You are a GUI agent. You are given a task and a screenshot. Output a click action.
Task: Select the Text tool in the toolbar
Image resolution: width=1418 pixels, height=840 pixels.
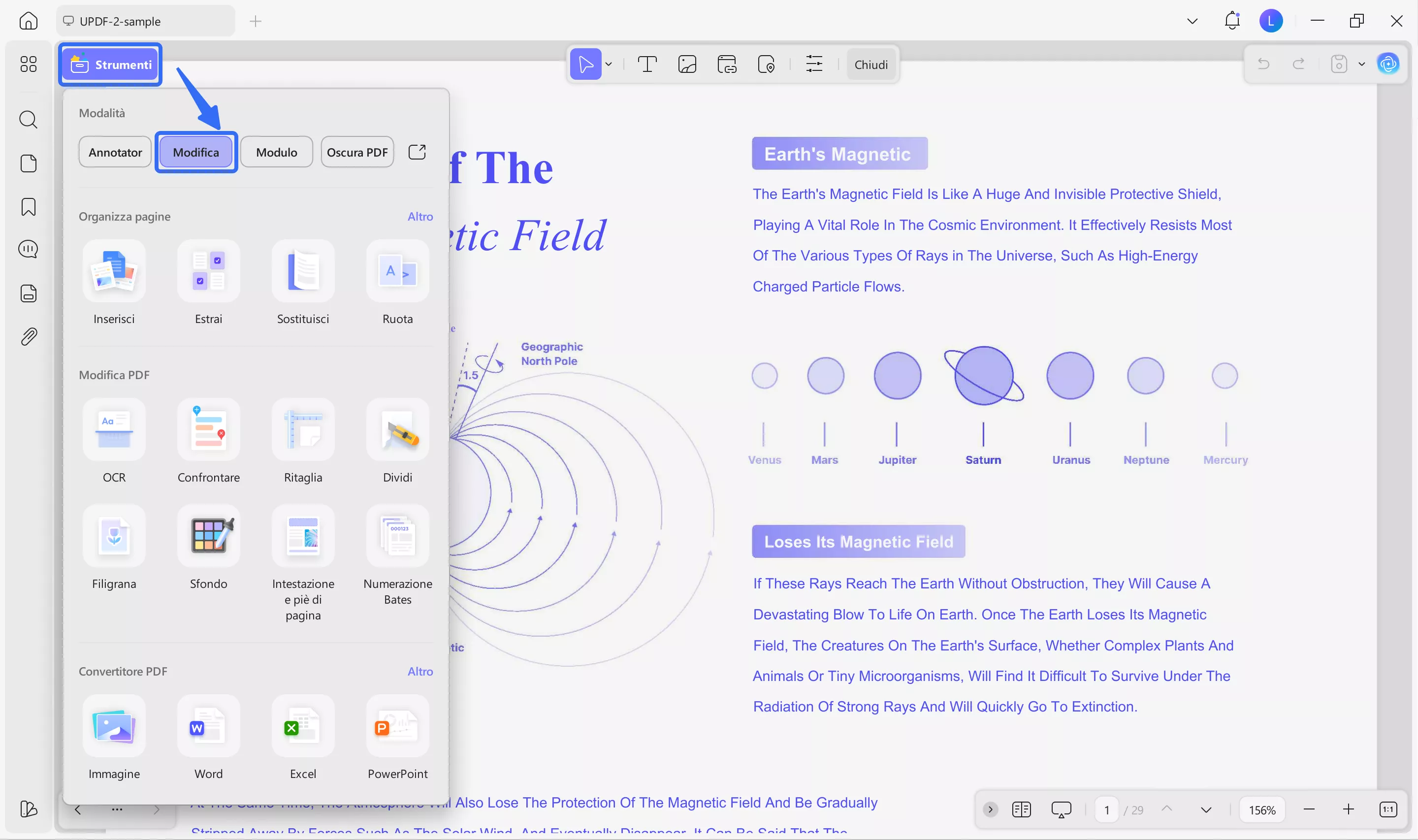click(647, 64)
